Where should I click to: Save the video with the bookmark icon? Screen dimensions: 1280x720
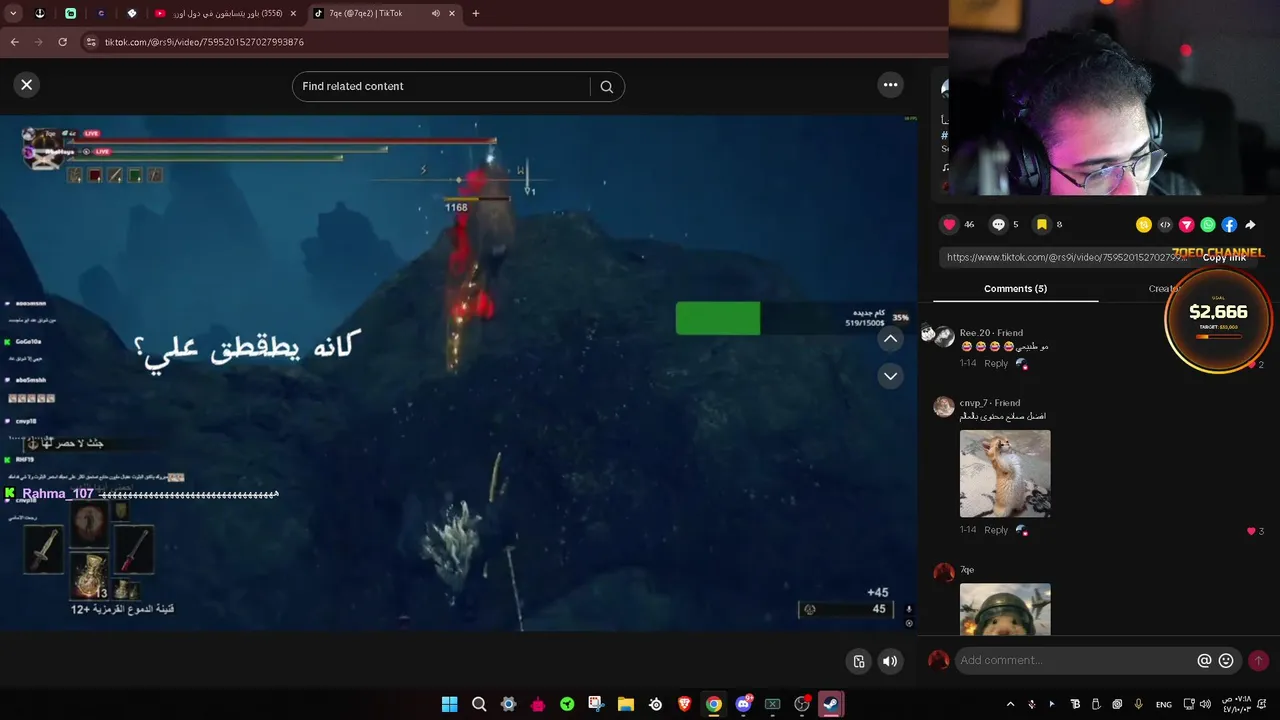click(x=1041, y=225)
